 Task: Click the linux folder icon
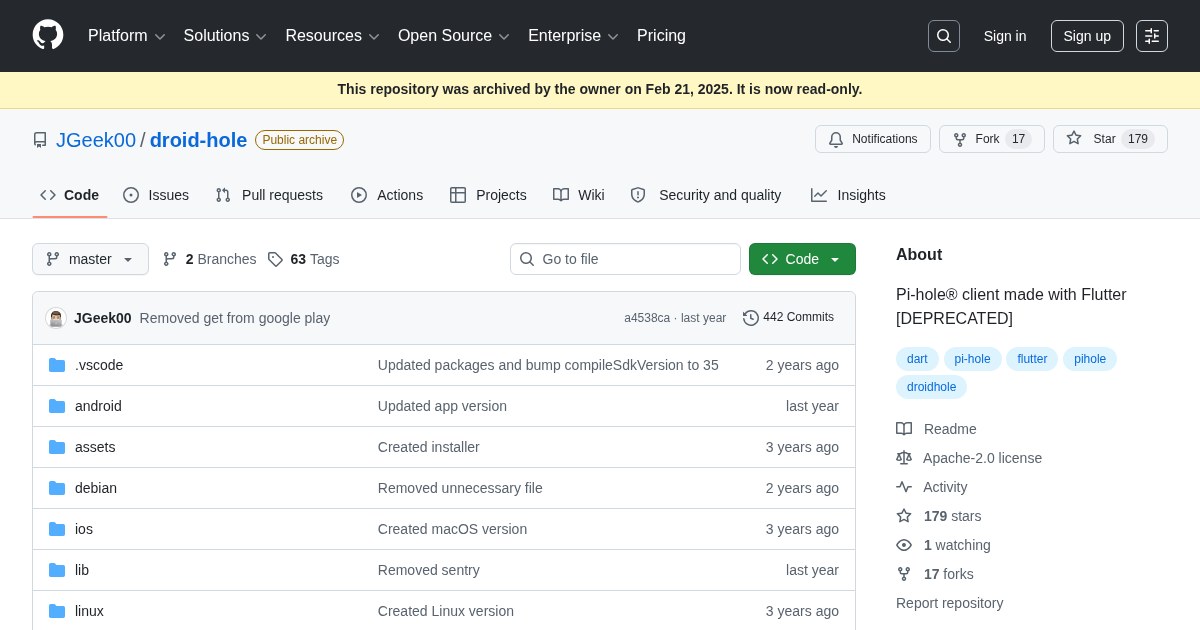coord(57,611)
